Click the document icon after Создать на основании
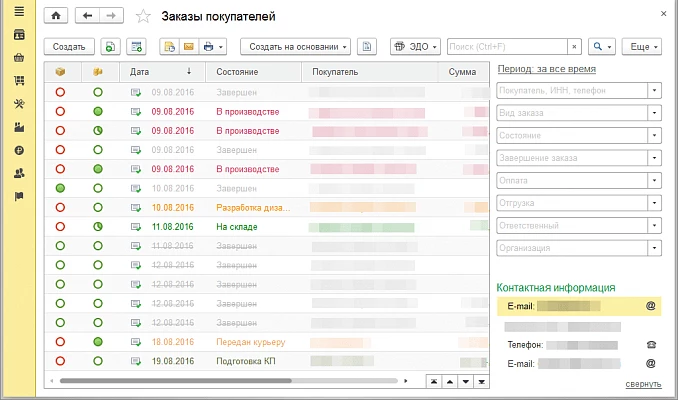Image resolution: width=678 pixels, height=400 pixels. [367, 47]
